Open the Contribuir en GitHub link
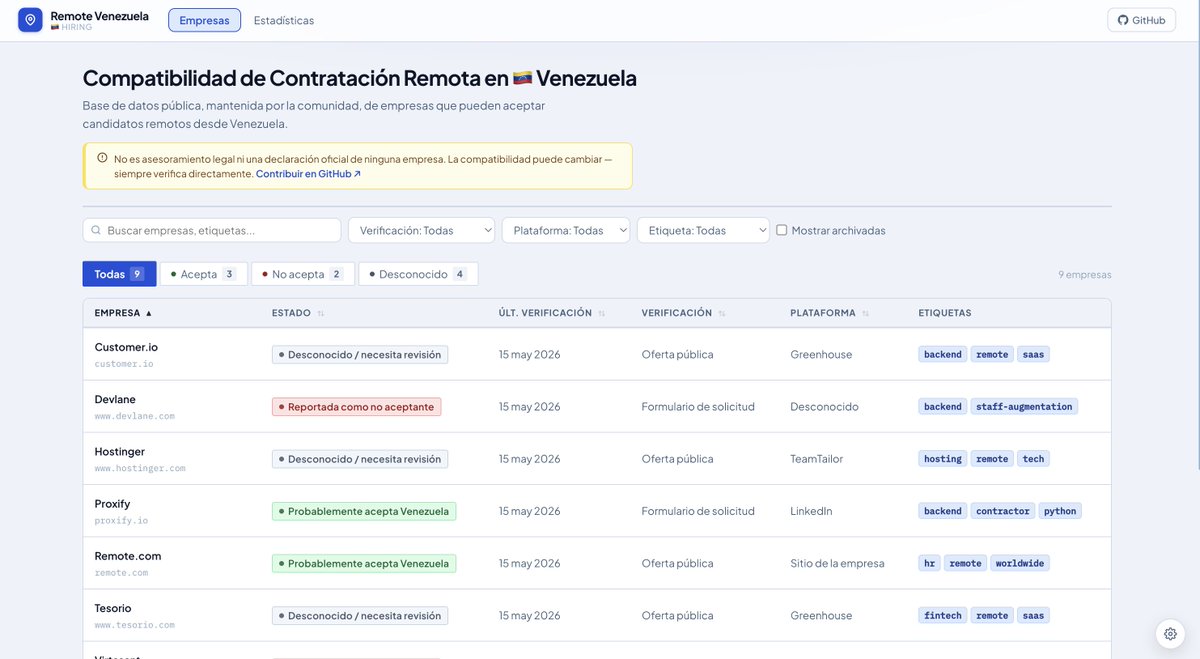 pyautogui.click(x=308, y=174)
